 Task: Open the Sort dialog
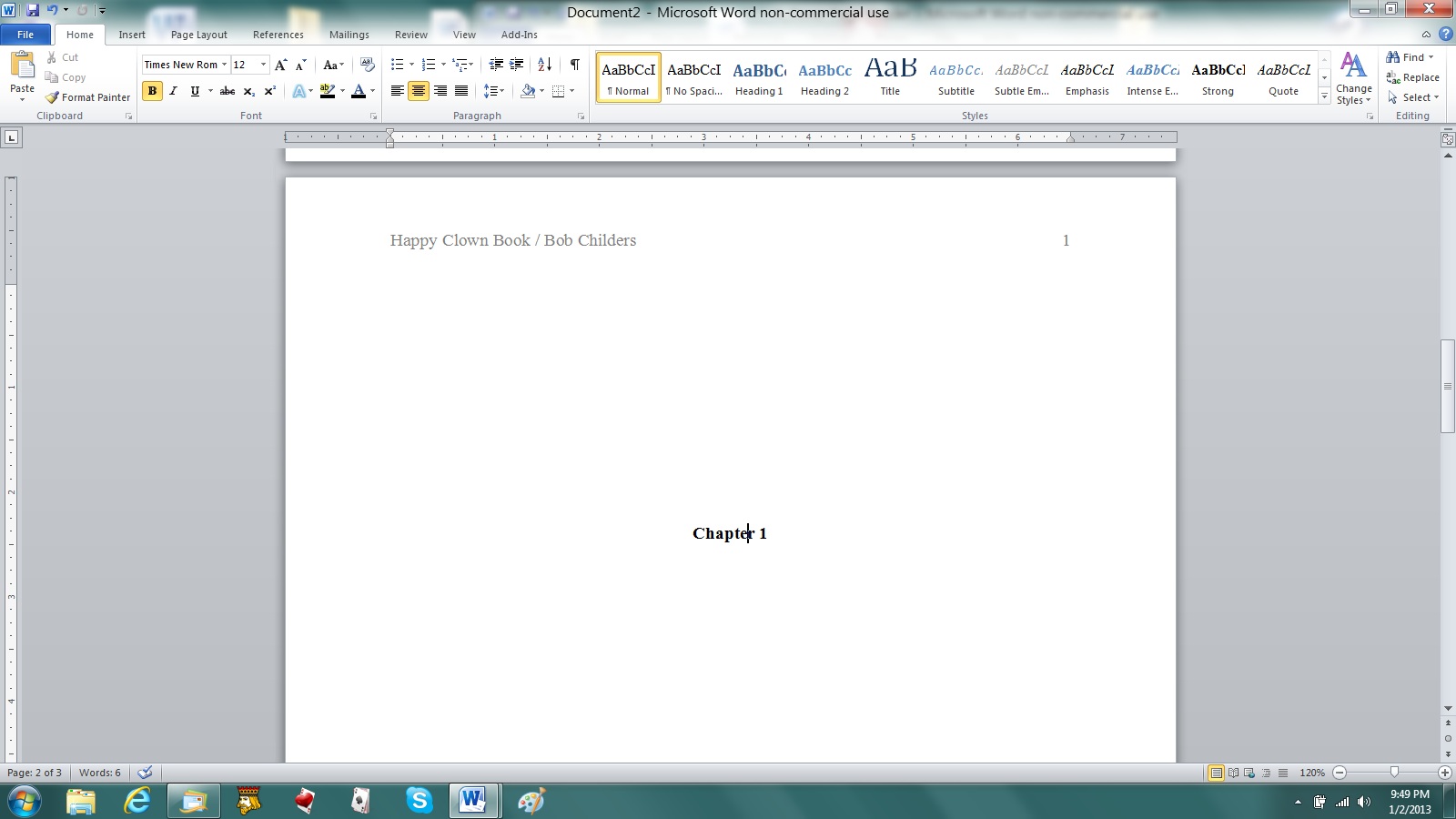point(543,65)
